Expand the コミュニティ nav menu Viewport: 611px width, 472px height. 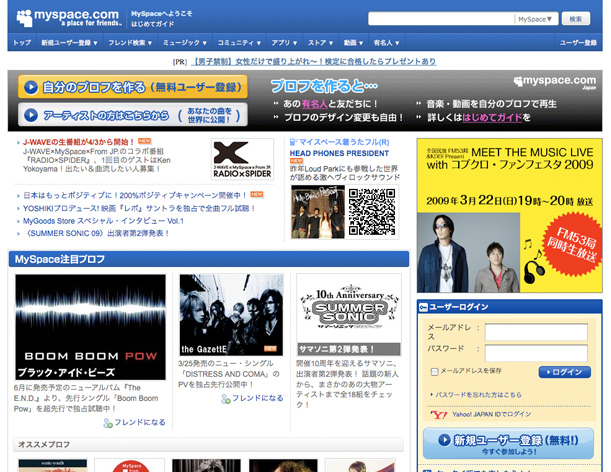tap(239, 42)
